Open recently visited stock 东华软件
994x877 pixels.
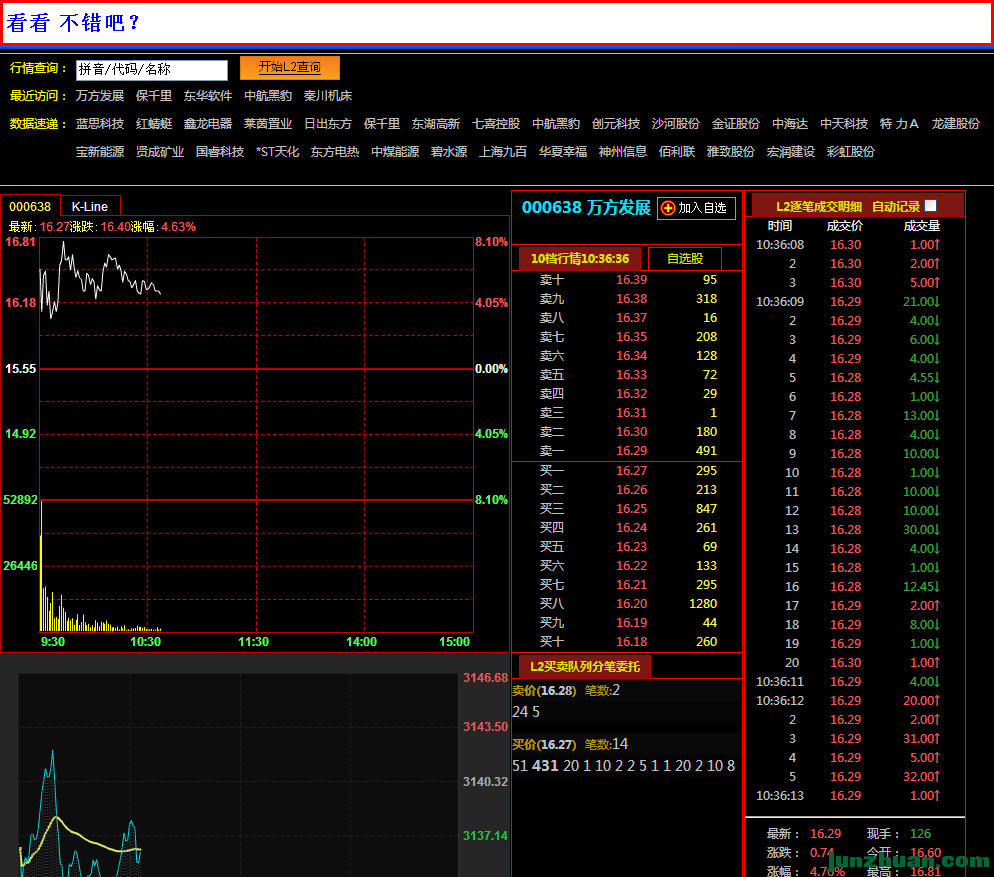tap(208, 96)
